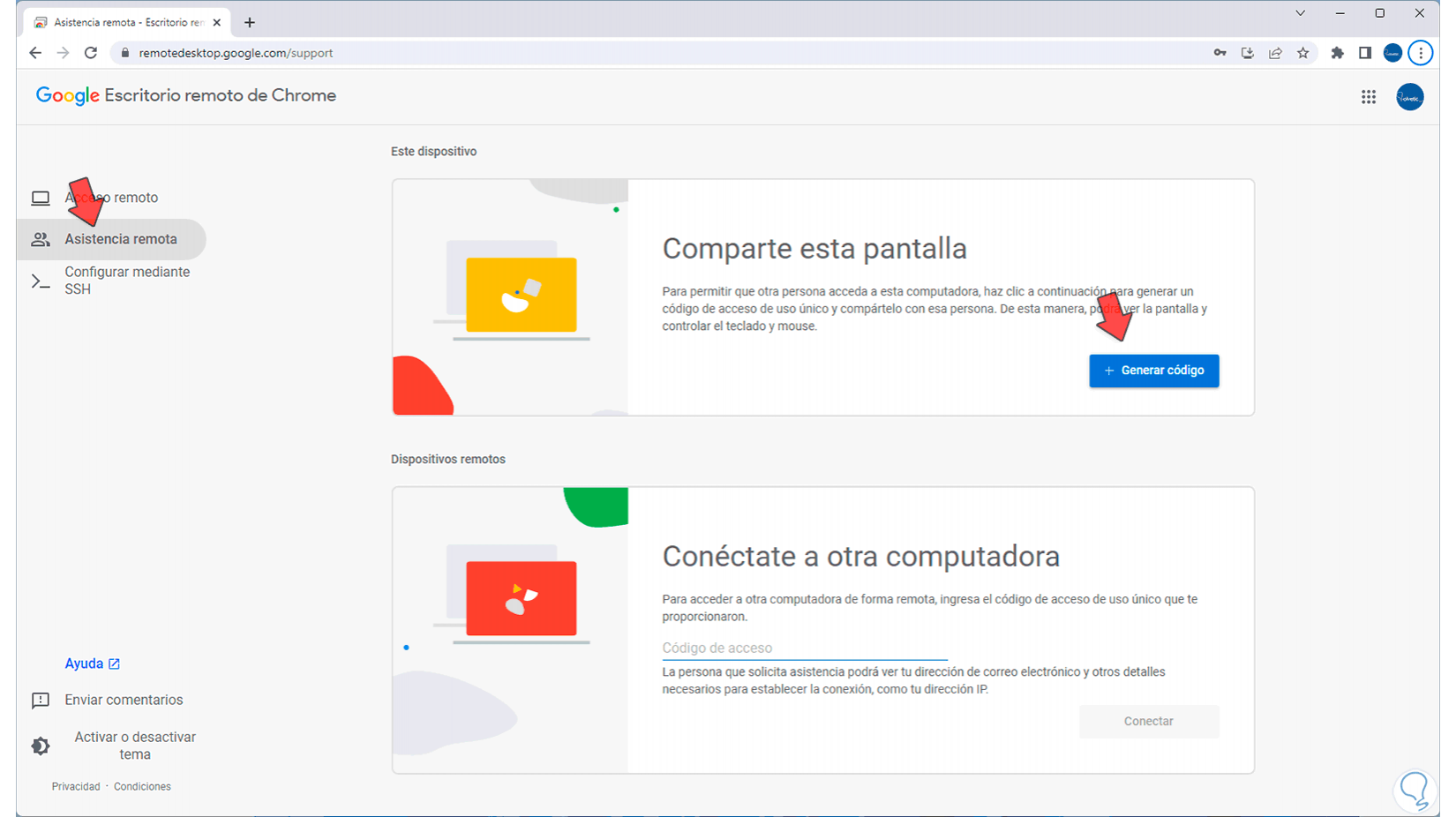The height and width of the screenshot is (817, 1456).
Task: Open Acceso remoto in the sidebar
Action: (x=111, y=198)
